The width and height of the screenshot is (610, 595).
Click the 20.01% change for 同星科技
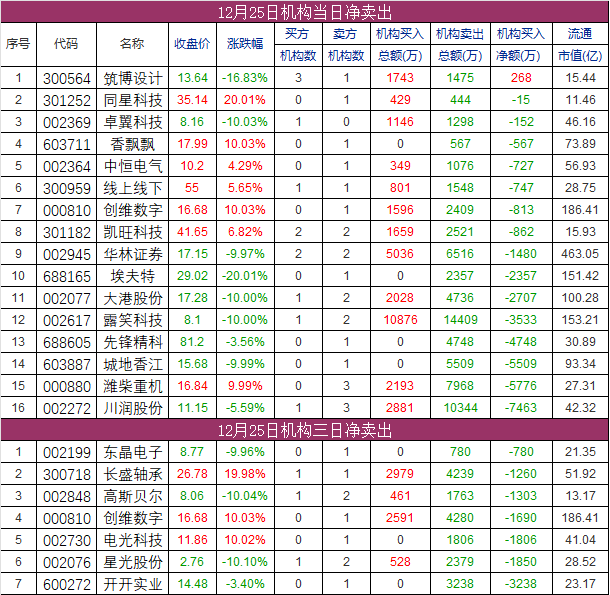[x=245, y=100]
